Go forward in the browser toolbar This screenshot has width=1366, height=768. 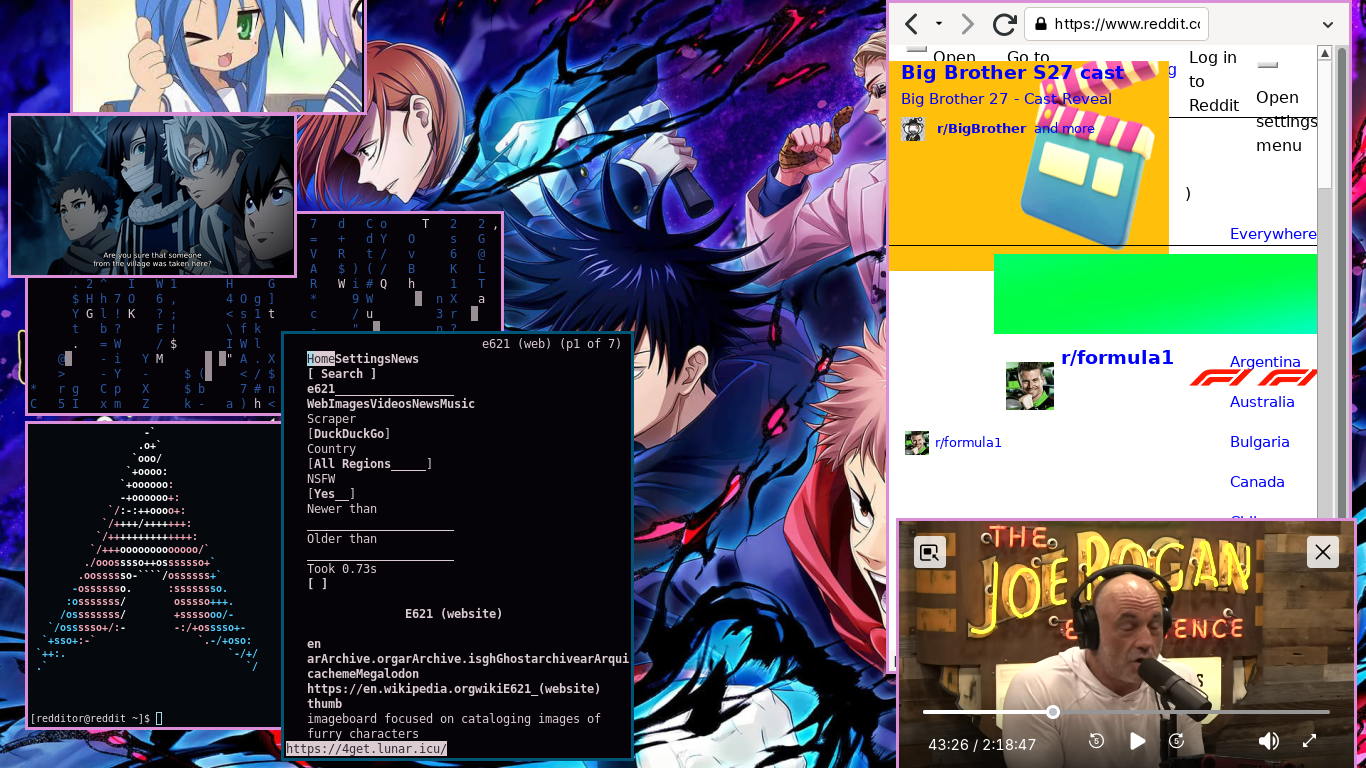[967, 24]
